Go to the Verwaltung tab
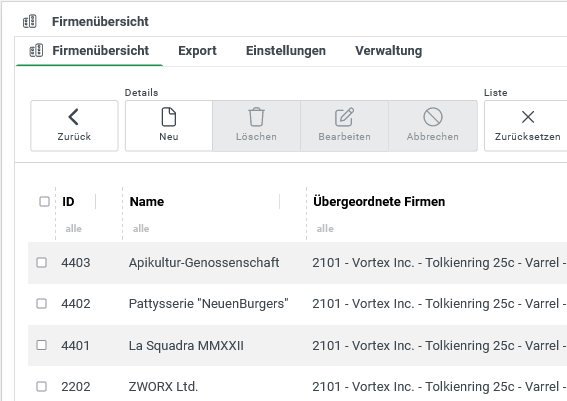 [388, 51]
